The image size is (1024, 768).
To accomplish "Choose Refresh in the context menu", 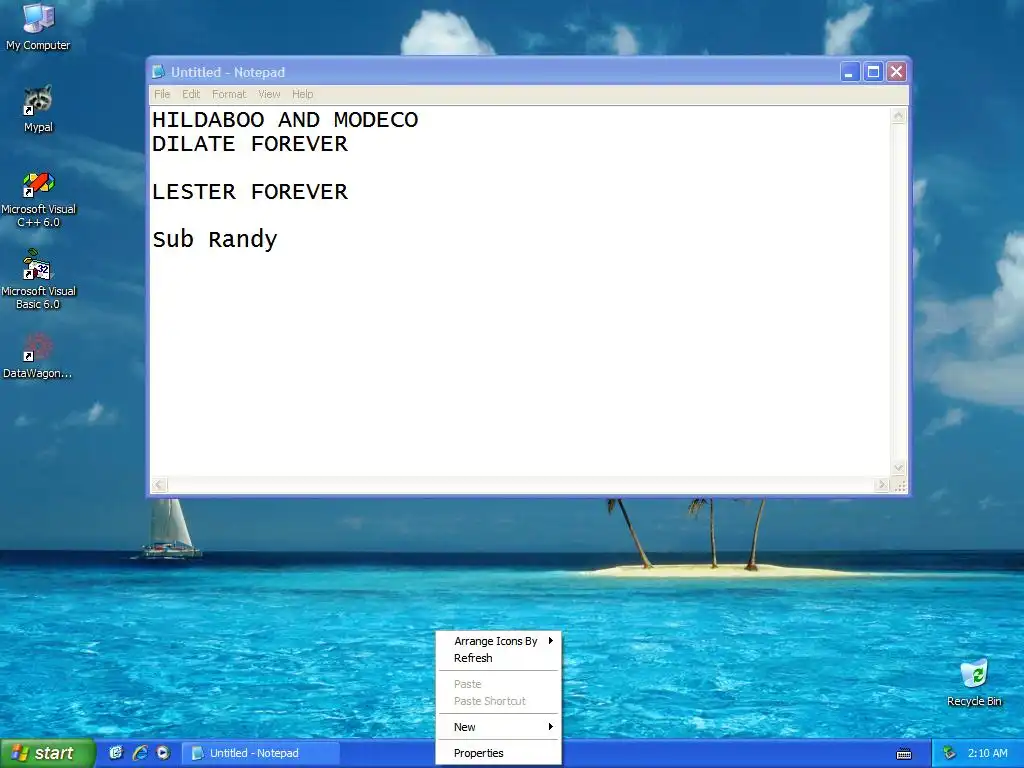I will tap(498, 658).
